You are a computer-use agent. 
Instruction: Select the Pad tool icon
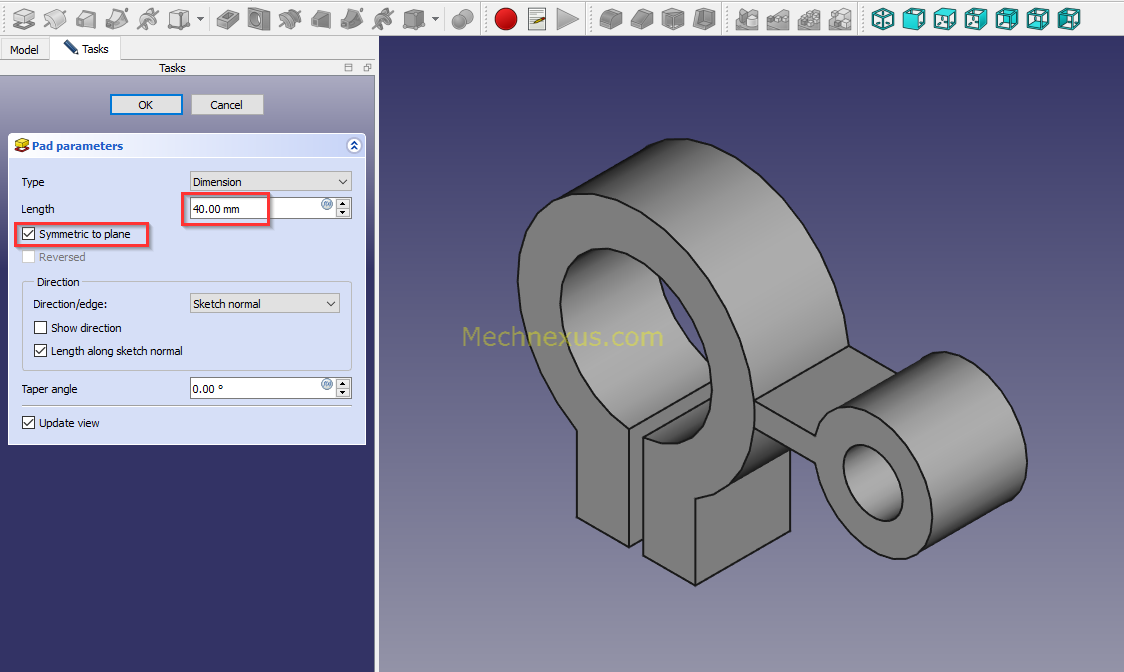22,18
